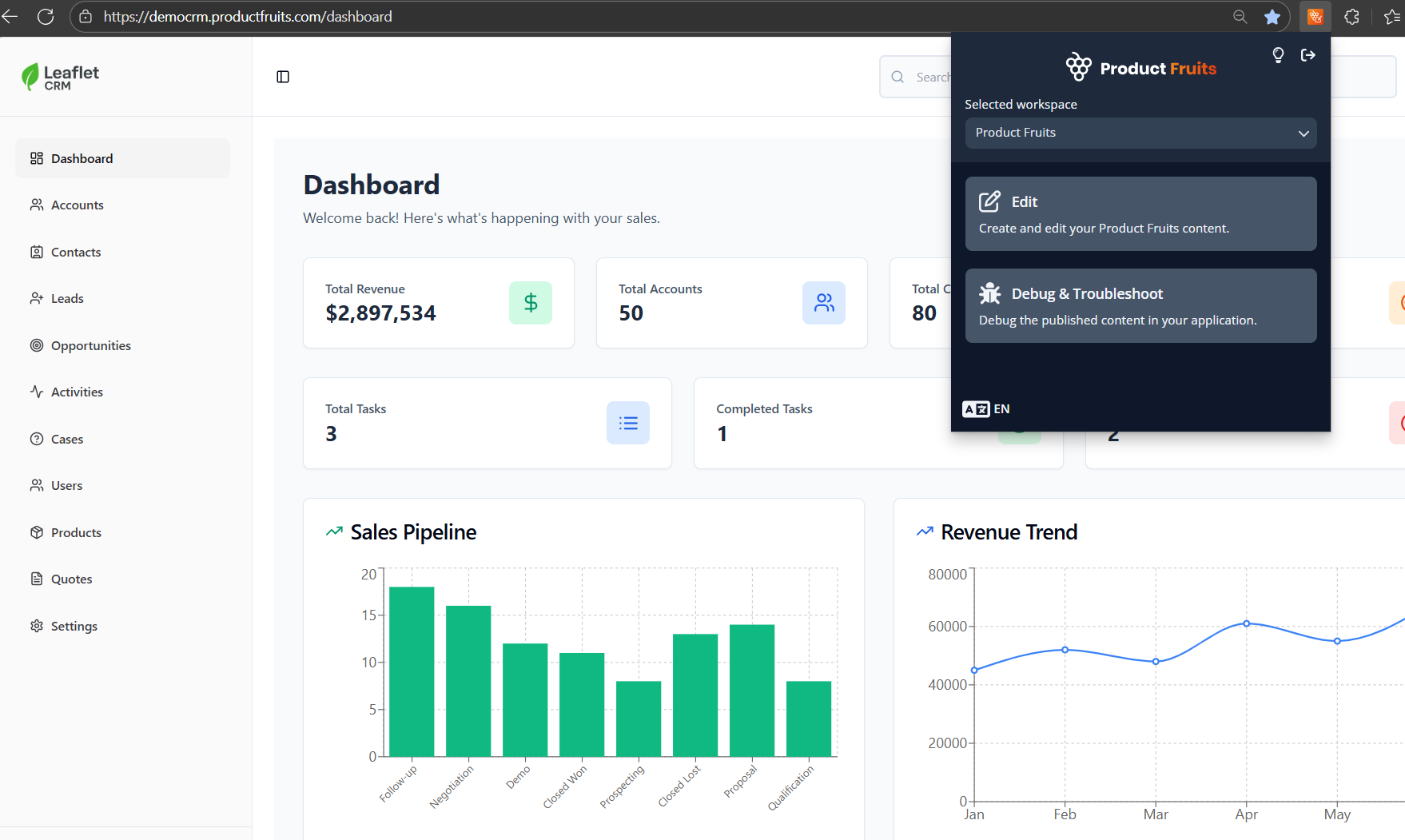Expand the Selected workspace dropdown
Viewport: 1405px width, 840px height.
[1140, 133]
